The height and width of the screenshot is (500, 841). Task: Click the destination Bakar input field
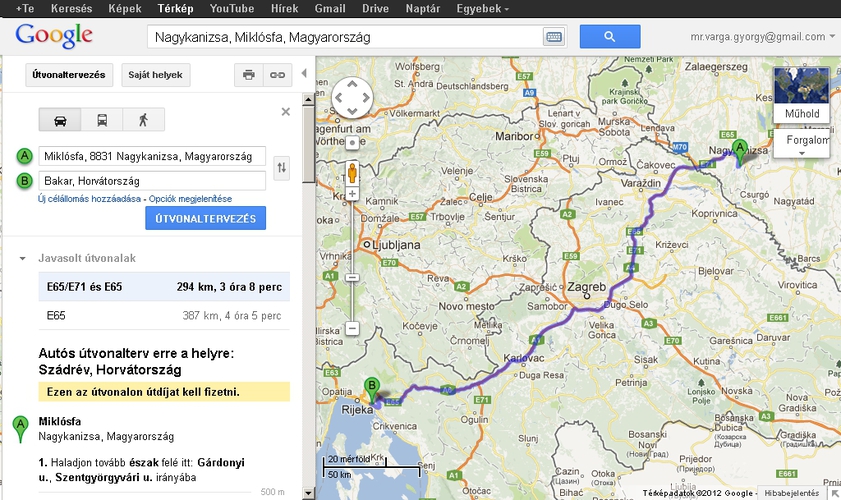152,181
